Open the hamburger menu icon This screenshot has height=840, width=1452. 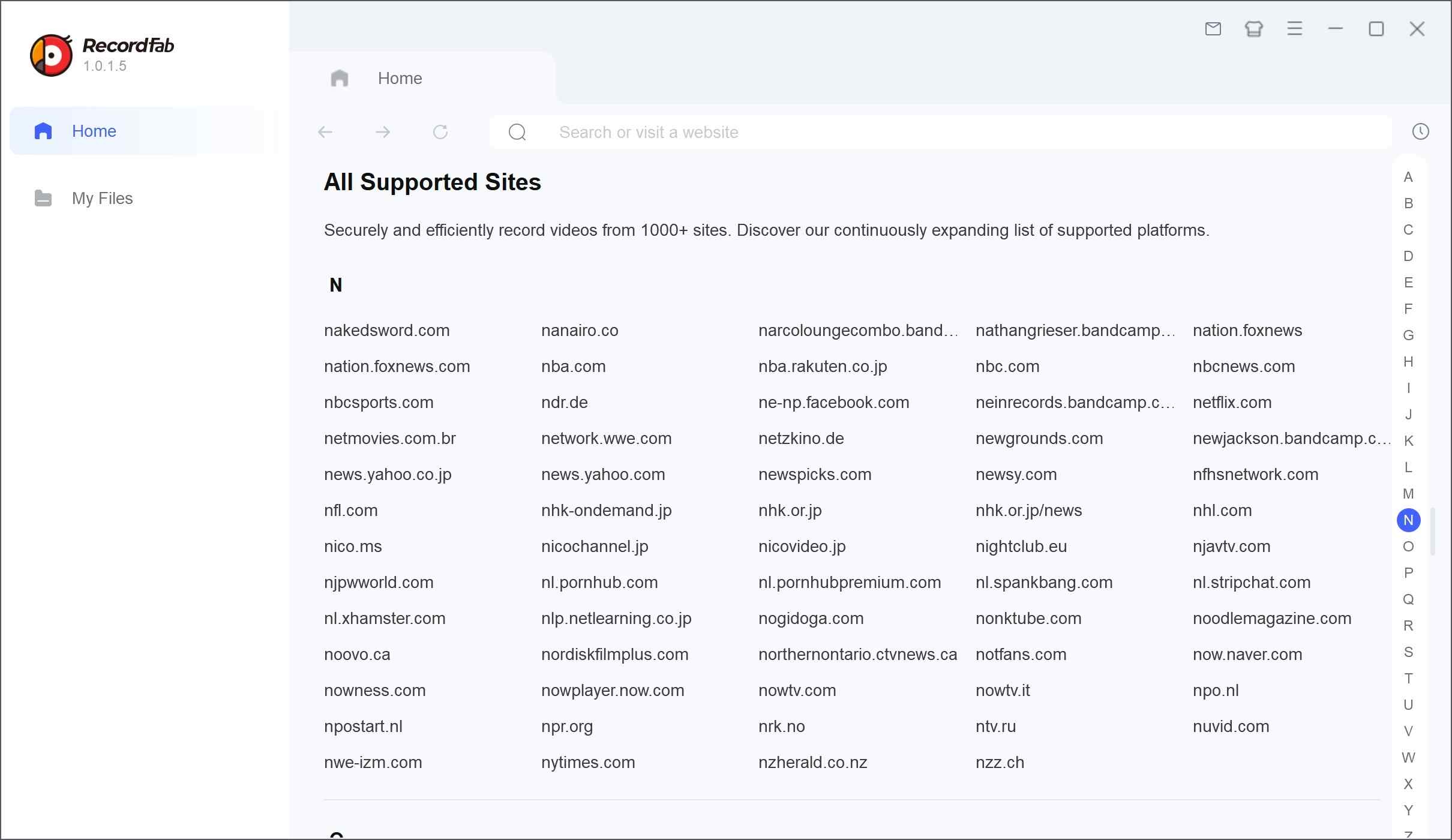click(1294, 29)
